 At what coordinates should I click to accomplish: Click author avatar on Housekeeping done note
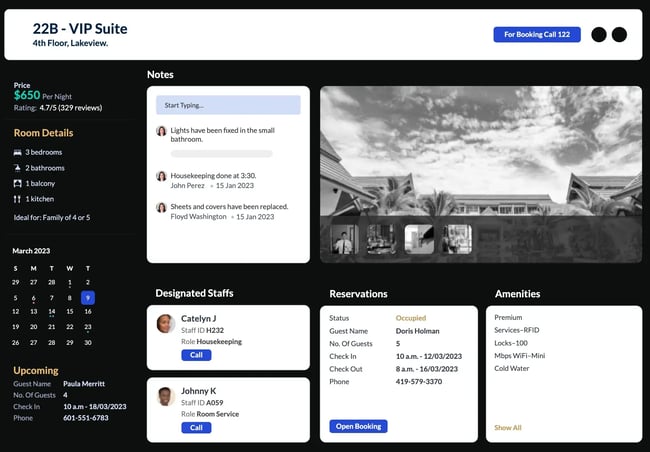(x=161, y=176)
